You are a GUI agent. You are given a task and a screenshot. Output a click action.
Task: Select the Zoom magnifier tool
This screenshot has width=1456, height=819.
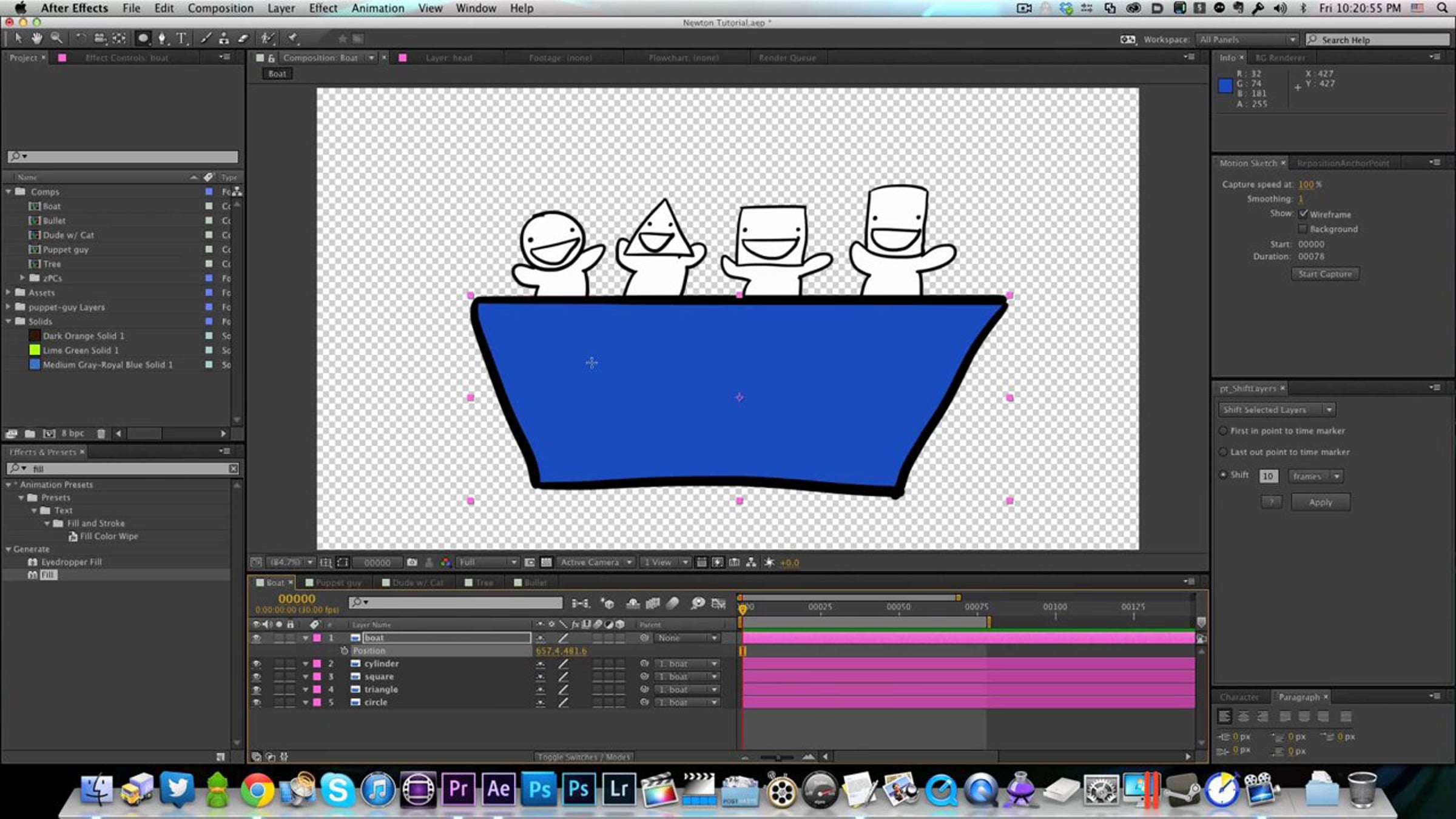(56, 38)
